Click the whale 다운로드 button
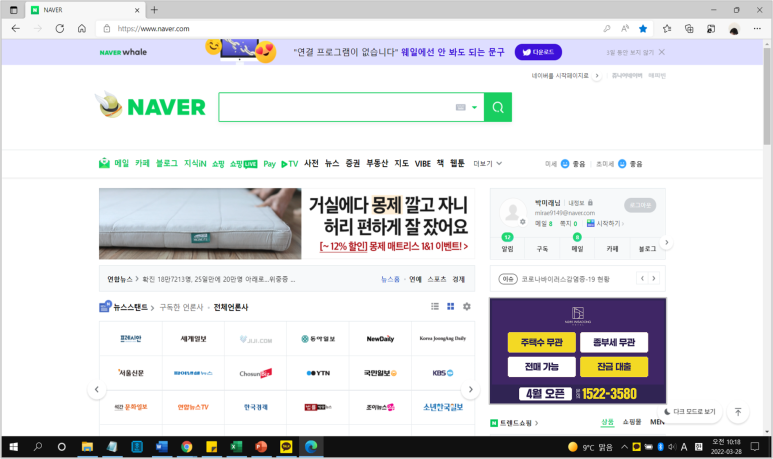773x459 pixels. [x=538, y=52]
